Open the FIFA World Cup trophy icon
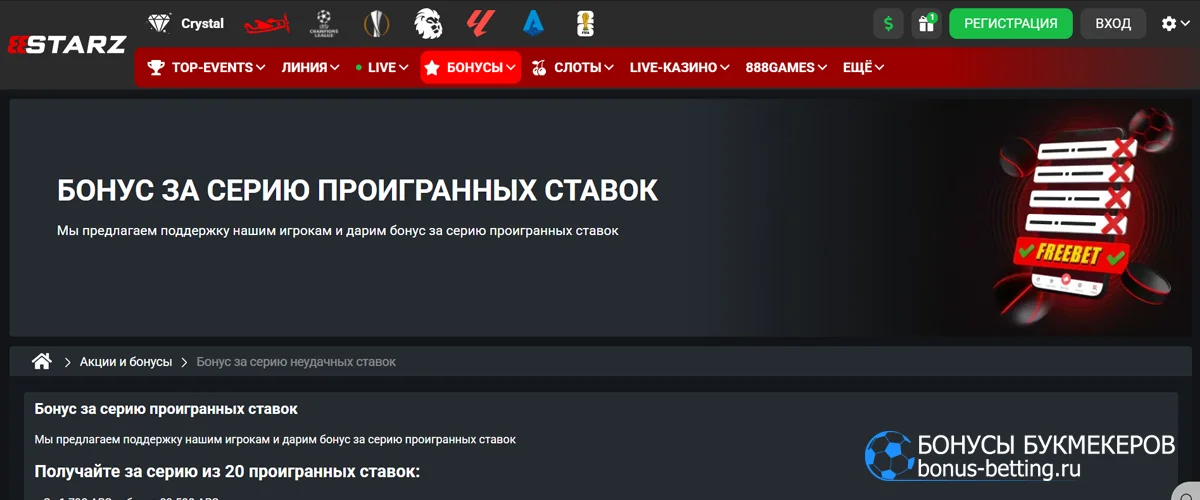This screenshot has height=500, width=1200. pyautogui.click(x=587, y=23)
